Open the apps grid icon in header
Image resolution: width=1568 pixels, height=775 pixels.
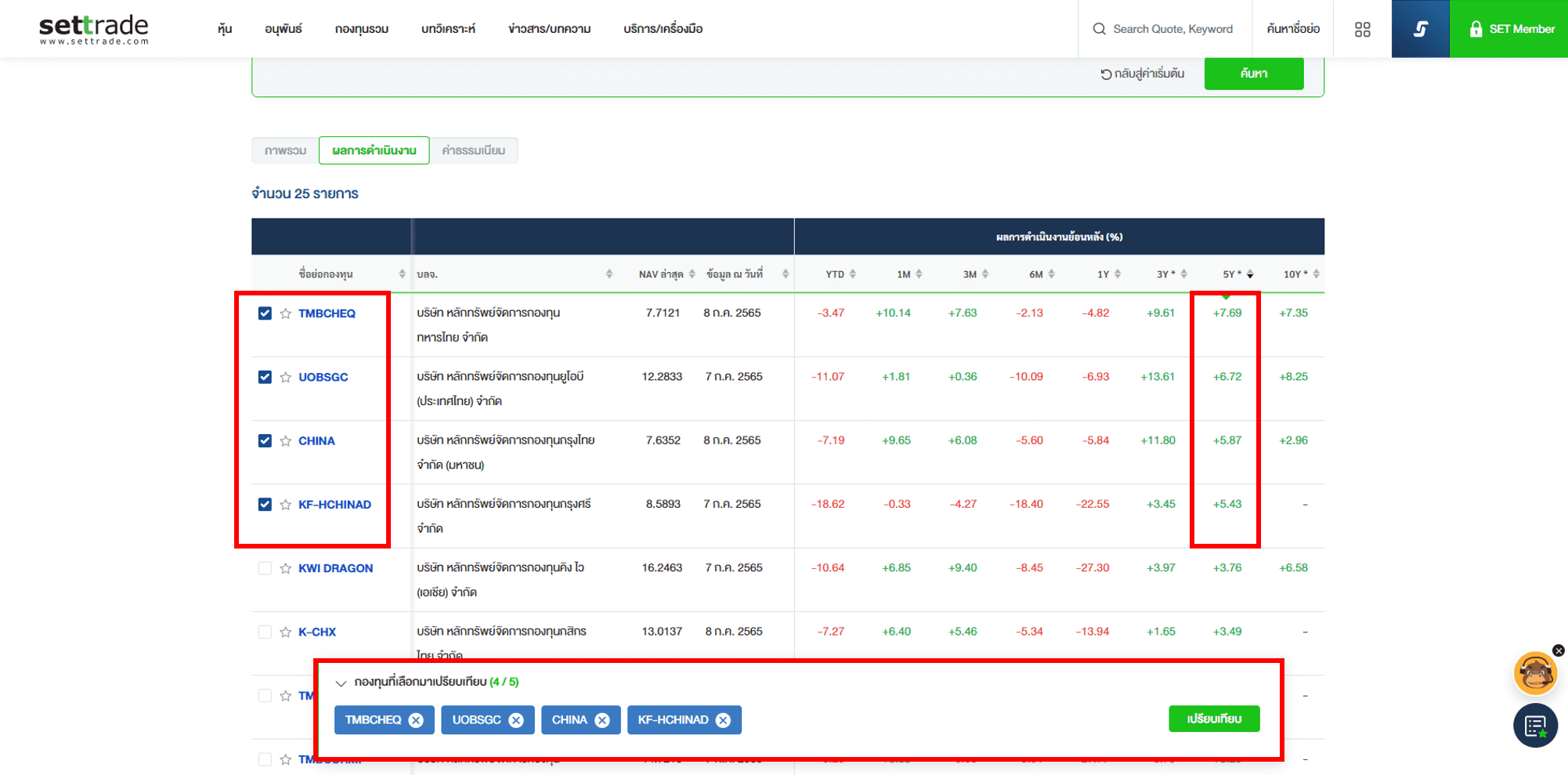click(x=1362, y=29)
